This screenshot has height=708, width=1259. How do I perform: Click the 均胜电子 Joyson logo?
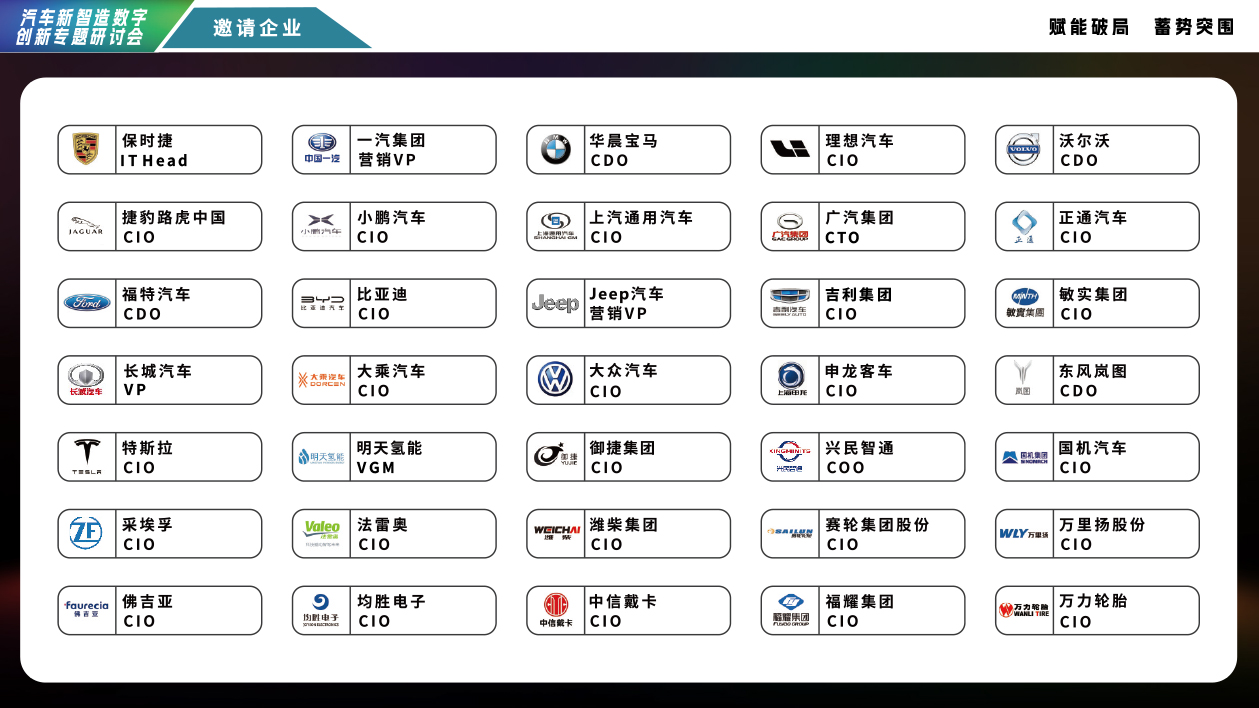(321, 610)
